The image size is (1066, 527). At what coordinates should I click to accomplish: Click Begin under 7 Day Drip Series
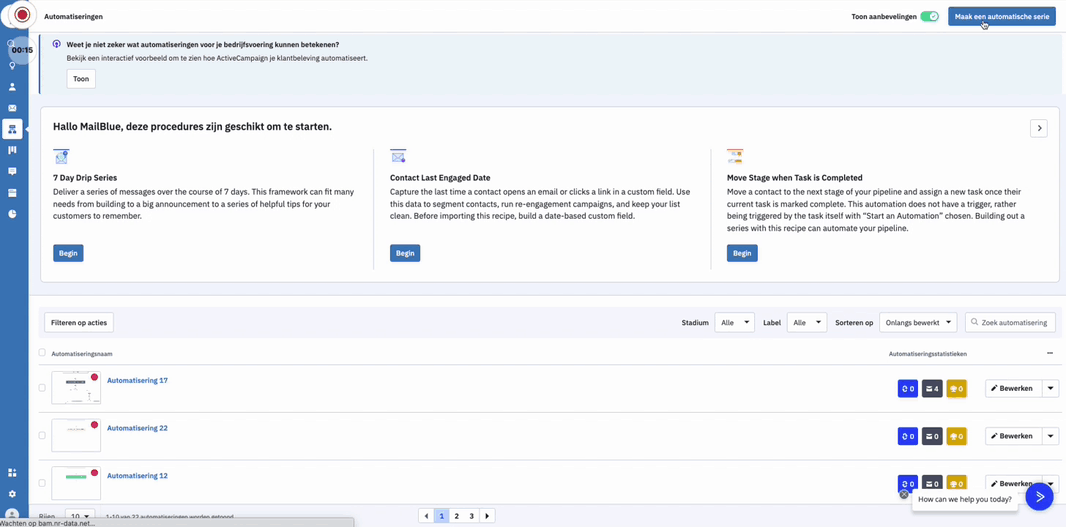(x=68, y=253)
